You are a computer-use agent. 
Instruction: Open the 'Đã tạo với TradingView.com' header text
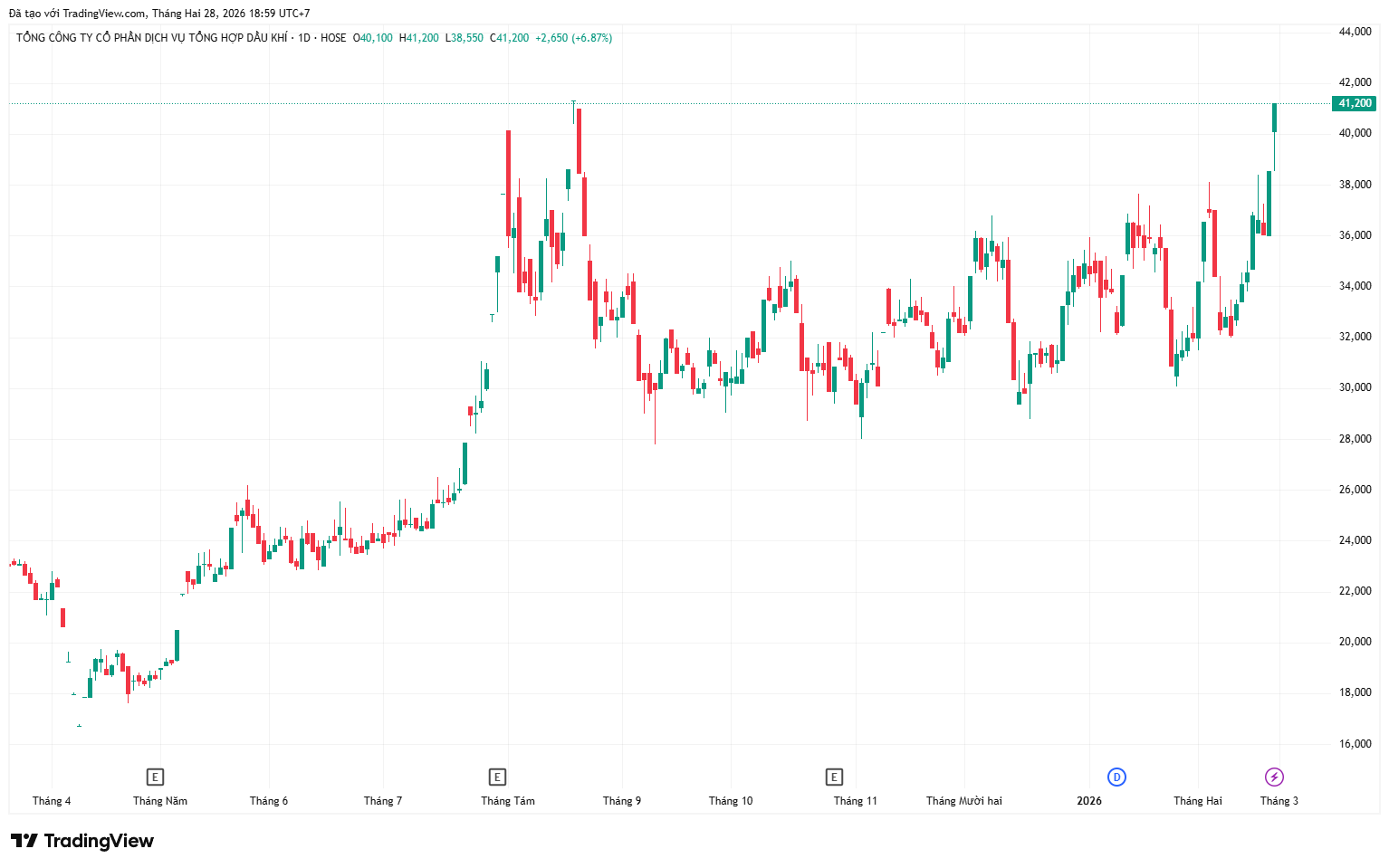click(77, 14)
